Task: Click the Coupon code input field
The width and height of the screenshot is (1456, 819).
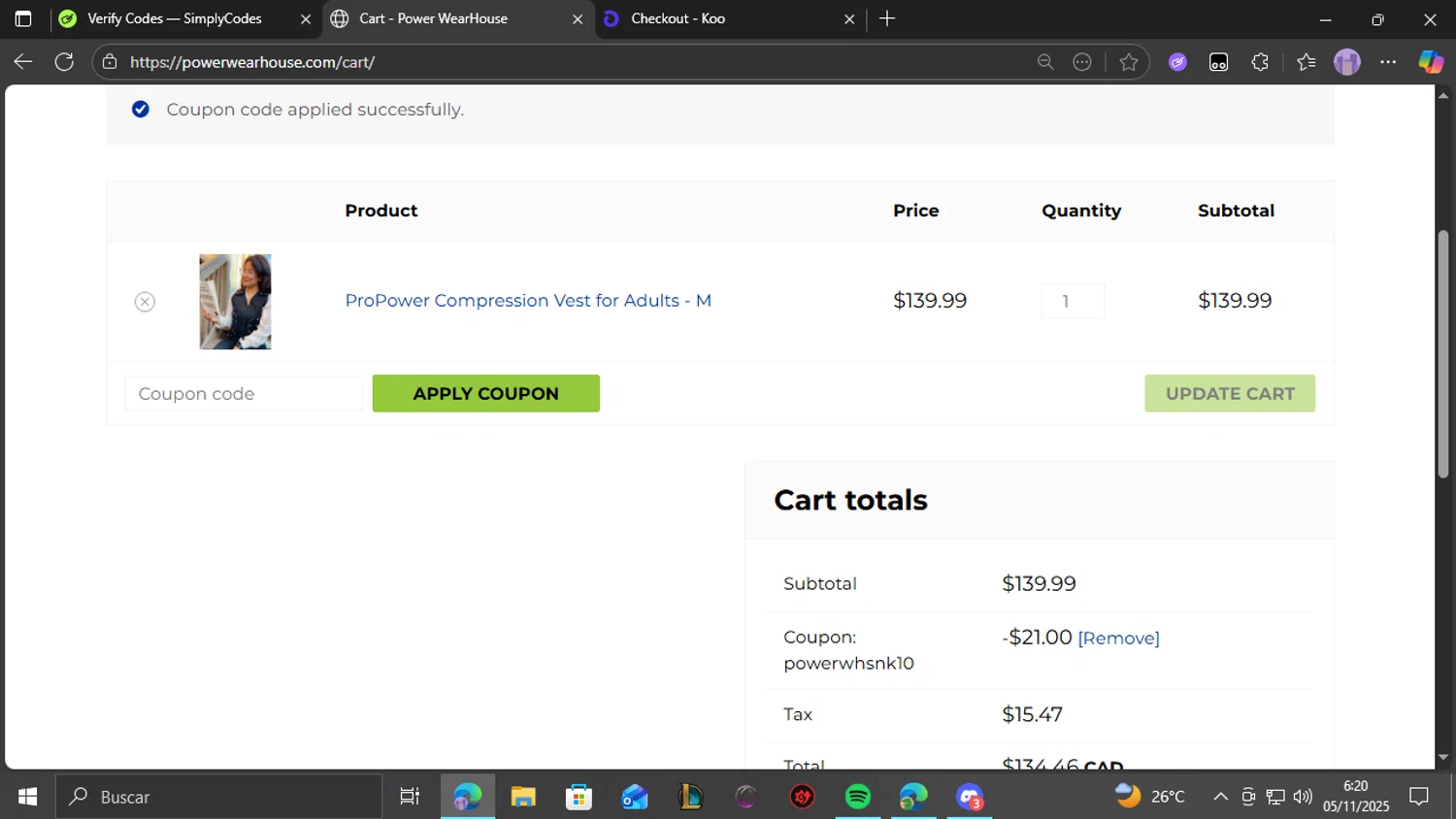Action: [244, 394]
